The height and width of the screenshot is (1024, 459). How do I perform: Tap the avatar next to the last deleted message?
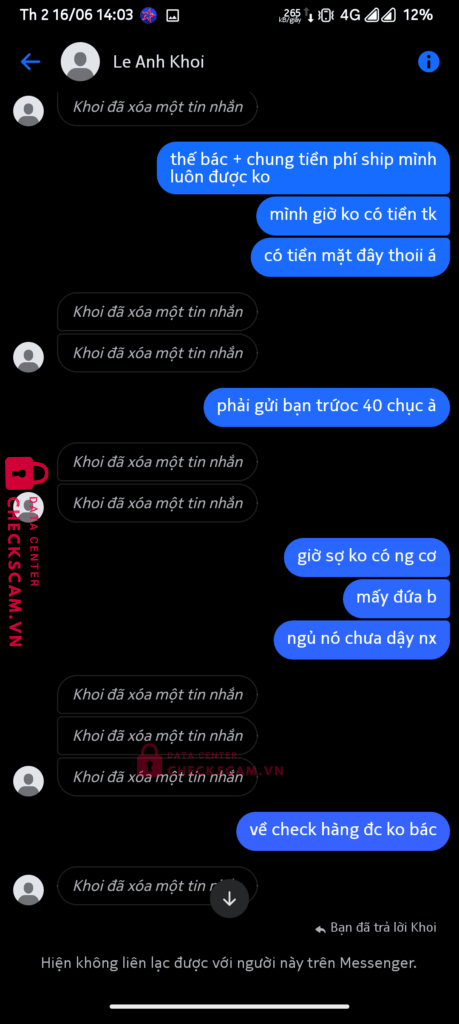coord(29,890)
